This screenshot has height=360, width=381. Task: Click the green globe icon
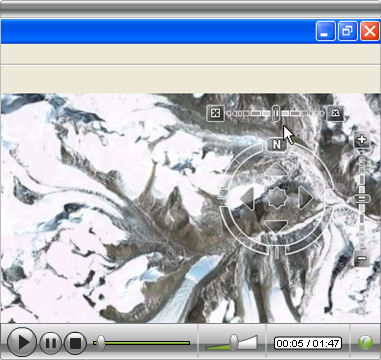click(365, 342)
